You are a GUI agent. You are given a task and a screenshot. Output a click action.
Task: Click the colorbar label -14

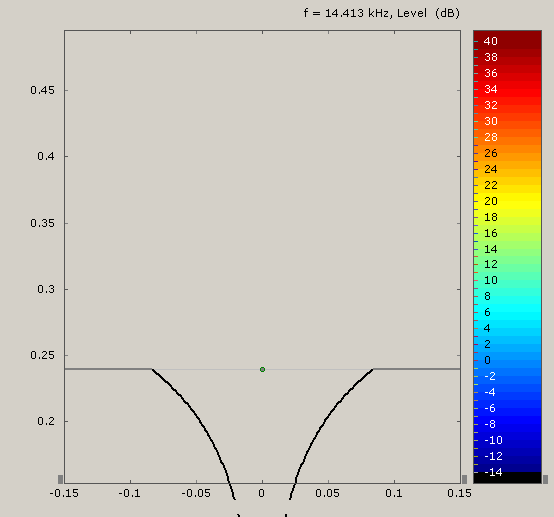(493, 472)
